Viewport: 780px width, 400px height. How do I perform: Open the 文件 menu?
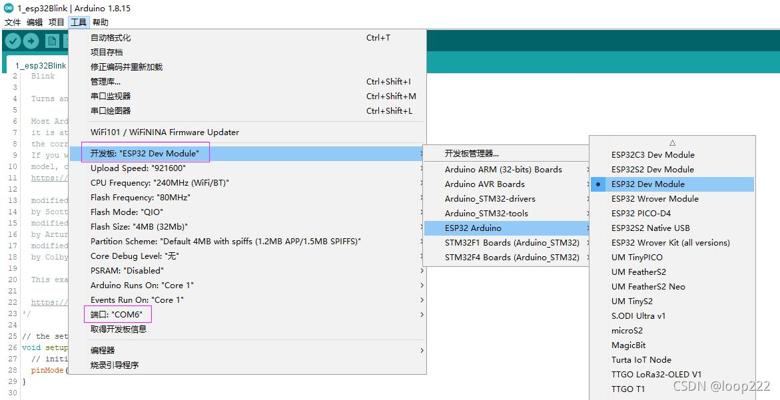[x=12, y=22]
